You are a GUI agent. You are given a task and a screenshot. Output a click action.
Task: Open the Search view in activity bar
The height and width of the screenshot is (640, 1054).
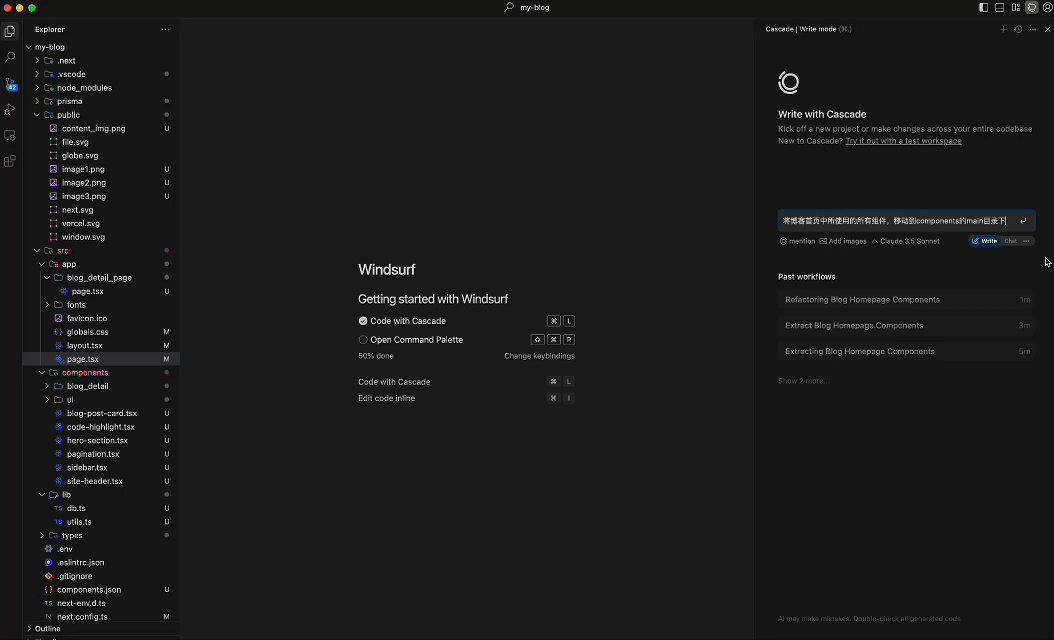[x=9, y=57]
